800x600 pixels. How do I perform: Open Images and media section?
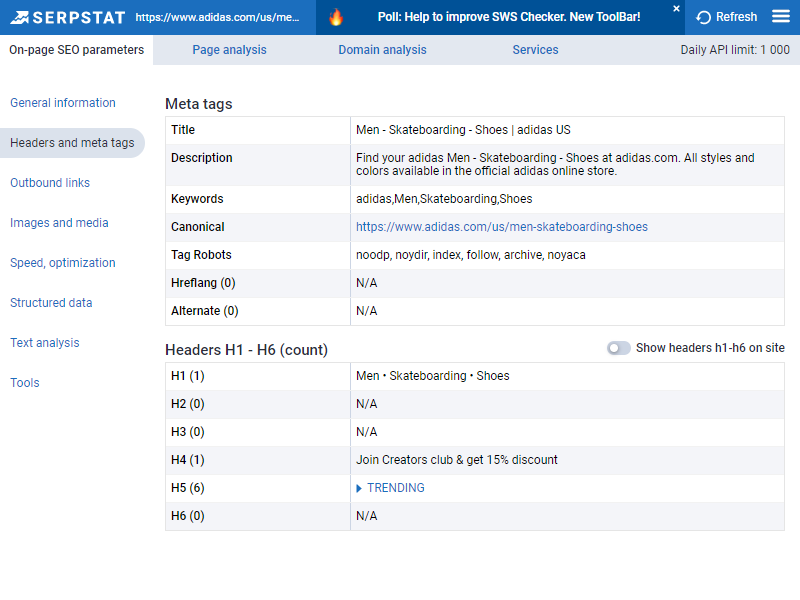(59, 223)
